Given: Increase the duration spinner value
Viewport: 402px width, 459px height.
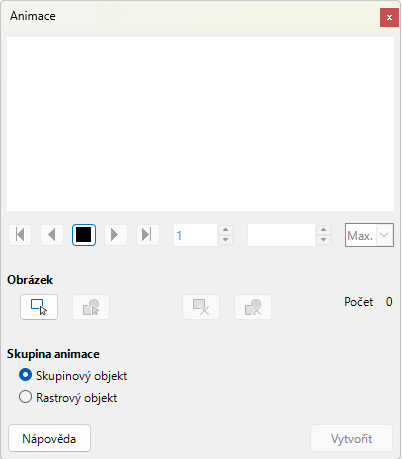Looking at the screenshot, I should pyautogui.click(x=323, y=230).
